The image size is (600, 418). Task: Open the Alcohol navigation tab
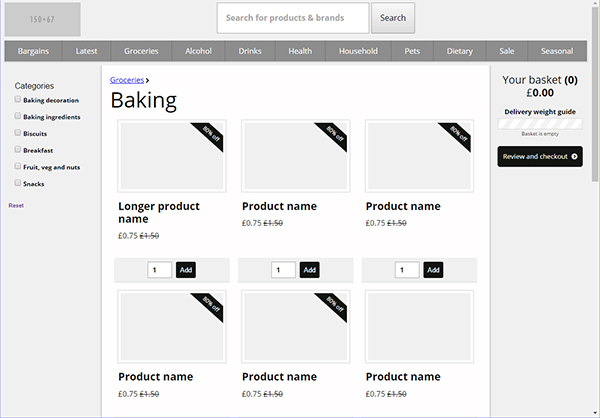coord(198,51)
